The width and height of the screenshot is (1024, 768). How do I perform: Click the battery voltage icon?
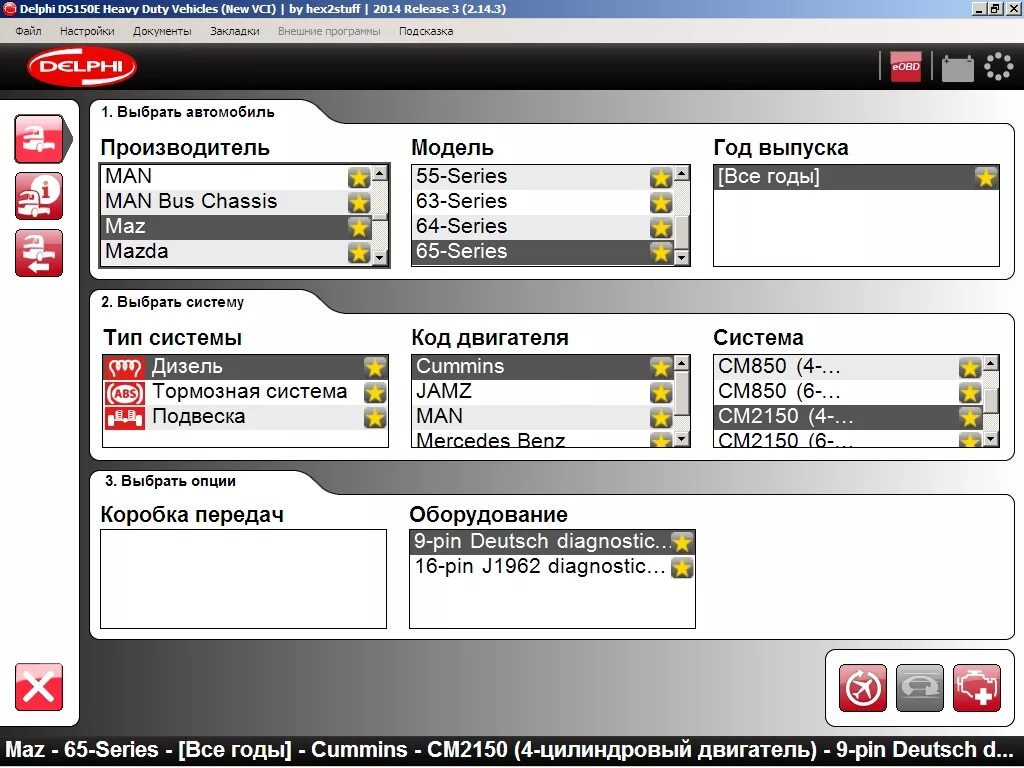click(957, 67)
